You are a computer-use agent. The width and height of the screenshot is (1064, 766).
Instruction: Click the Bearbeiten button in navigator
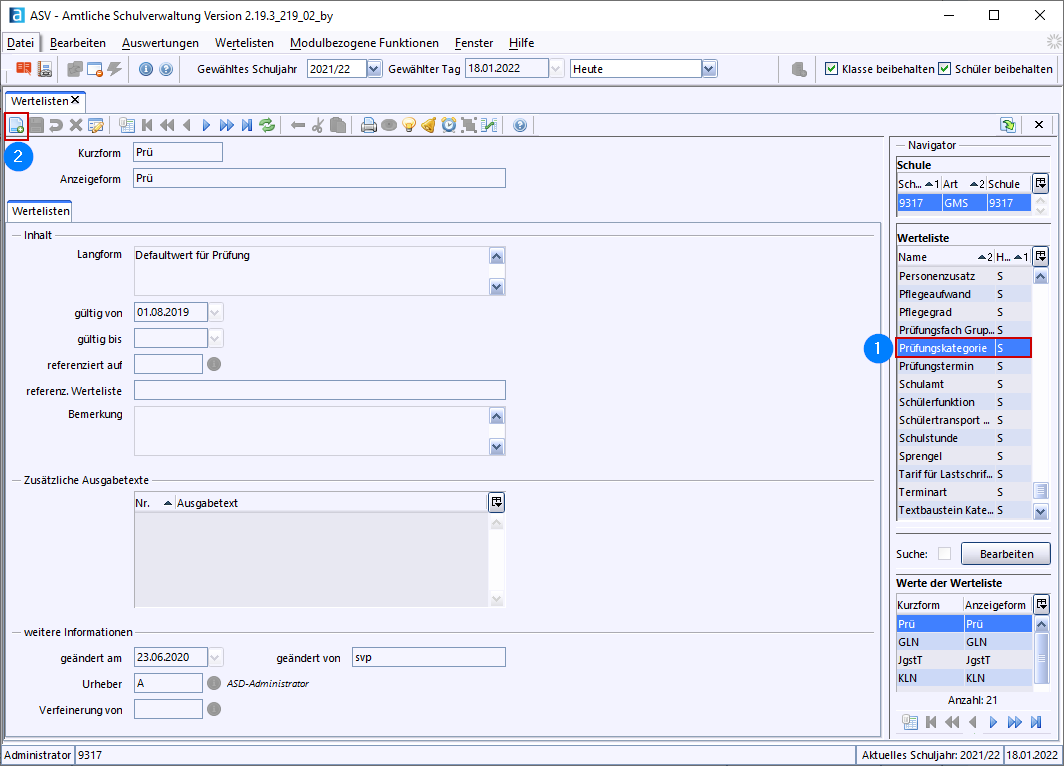pos(1006,554)
